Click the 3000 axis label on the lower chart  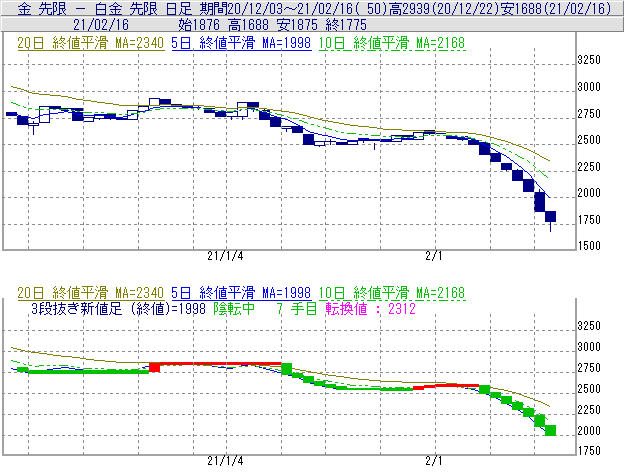(x=589, y=347)
